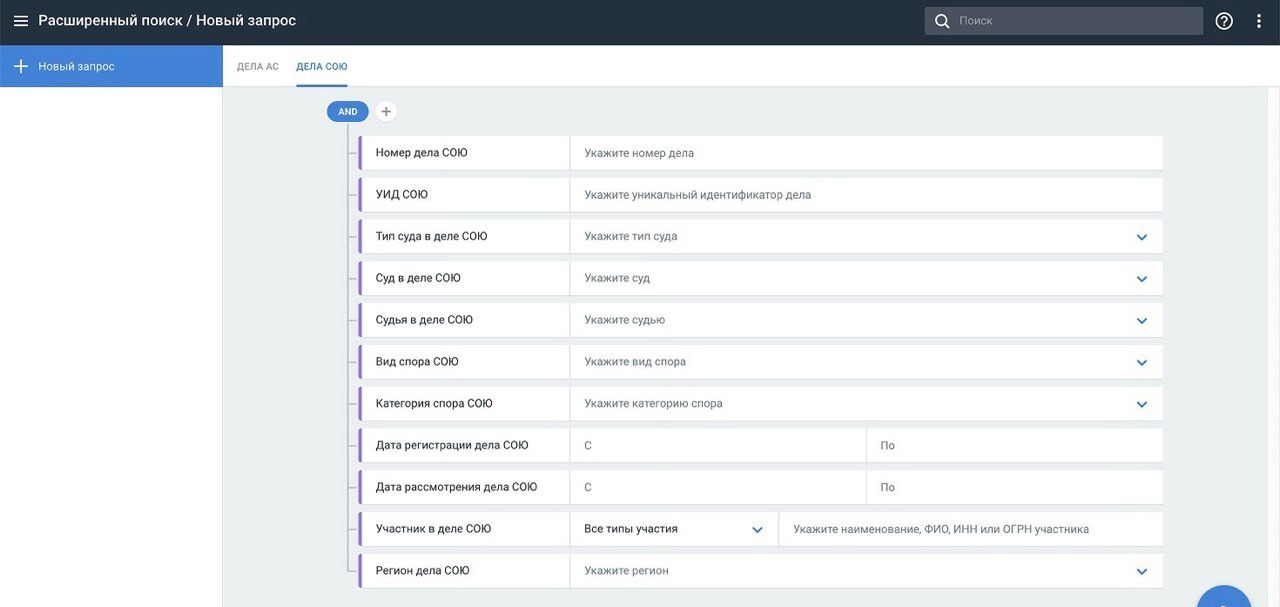The width and height of the screenshot is (1280, 607).
Task: Expand the Тип суда в деле СОЮ dropdown
Action: [x=1142, y=237]
